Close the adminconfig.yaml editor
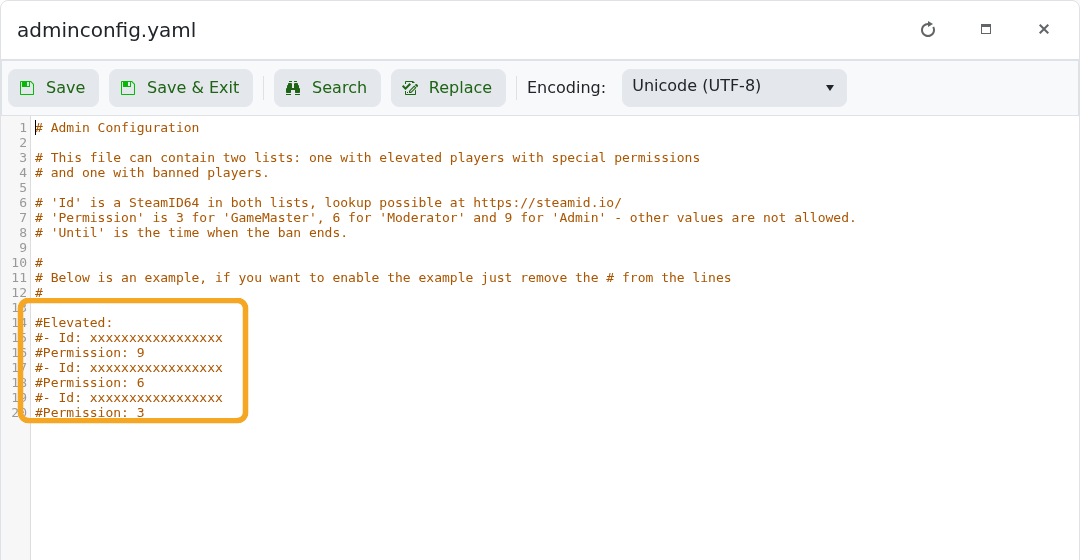The width and height of the screenshot is (1080, 560). click(1043, 29)
